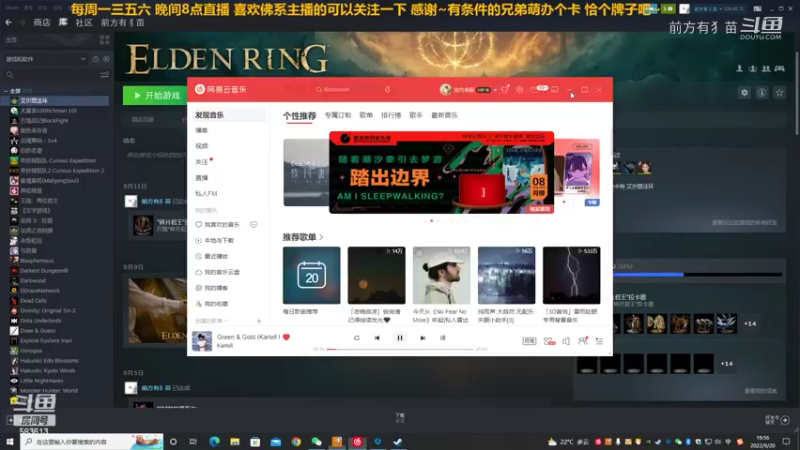Open the volume speaker icon in player
The width and height of the screenshot is (800, 450).
pyautogui.click(x=566, y=341)
